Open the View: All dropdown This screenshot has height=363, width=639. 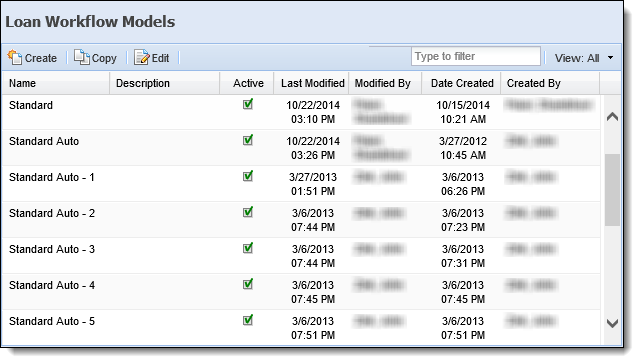[x=584, y=58]
